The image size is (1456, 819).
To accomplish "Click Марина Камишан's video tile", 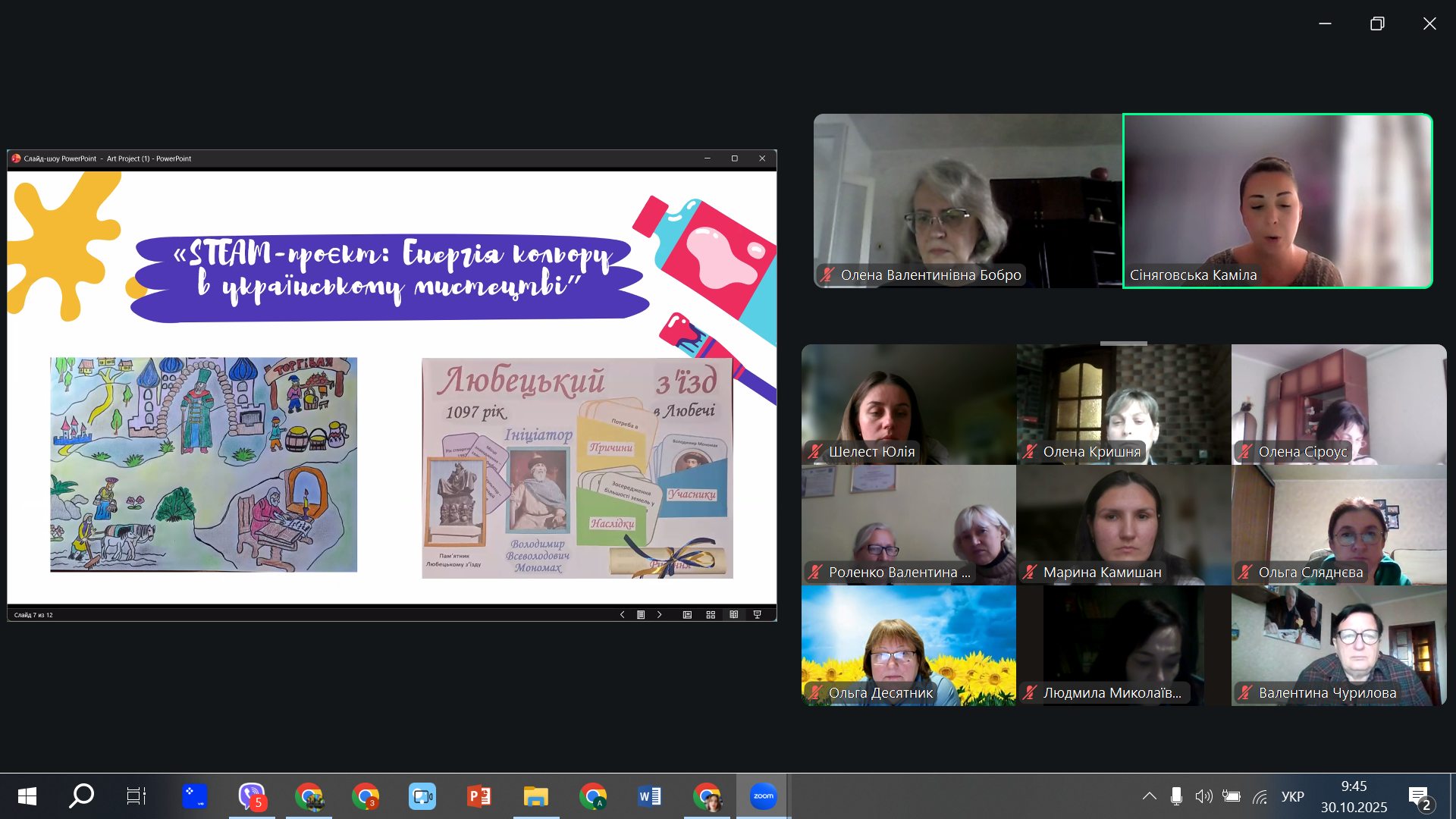I will pyautogui.click(x=1123, y=525).
